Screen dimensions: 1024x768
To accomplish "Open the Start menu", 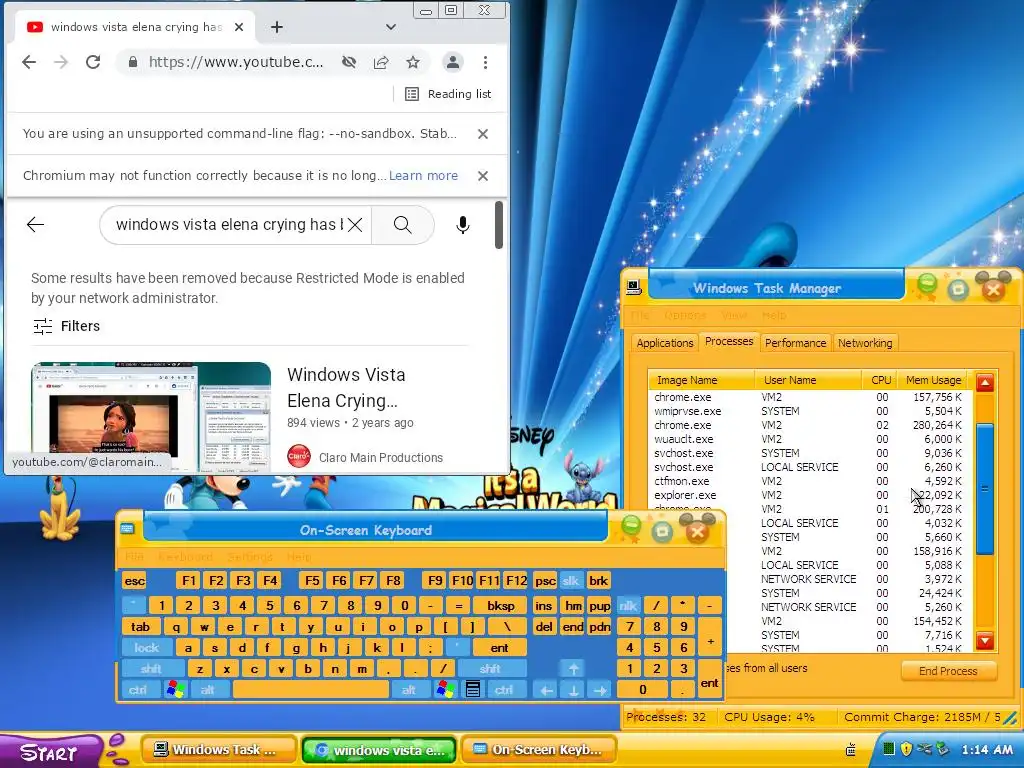I will click(x=50, y=752).
